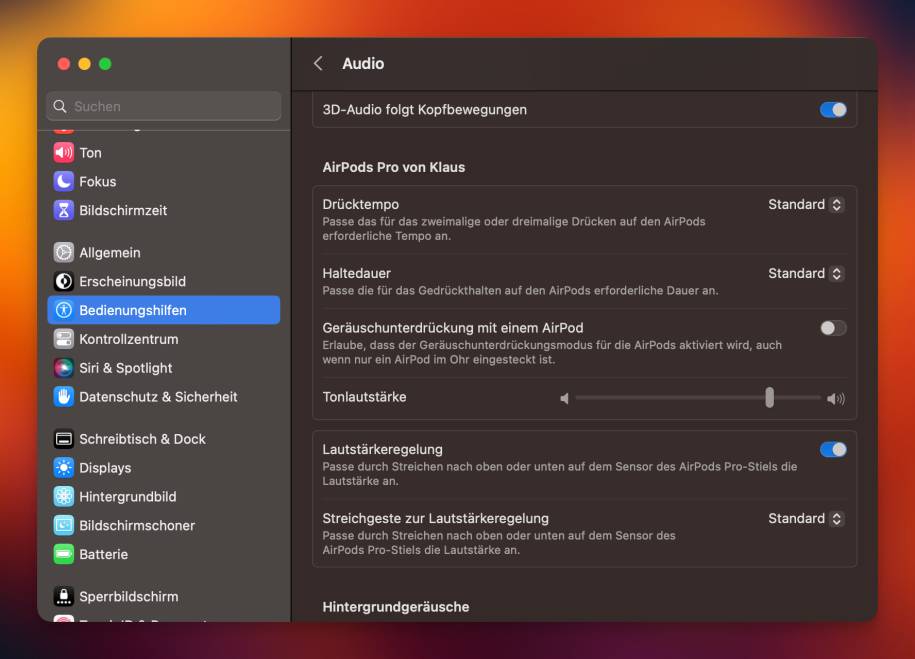The height and width of the screenshot is (659, 915).
Task: Click the Batterie icon
Action: 64,554
